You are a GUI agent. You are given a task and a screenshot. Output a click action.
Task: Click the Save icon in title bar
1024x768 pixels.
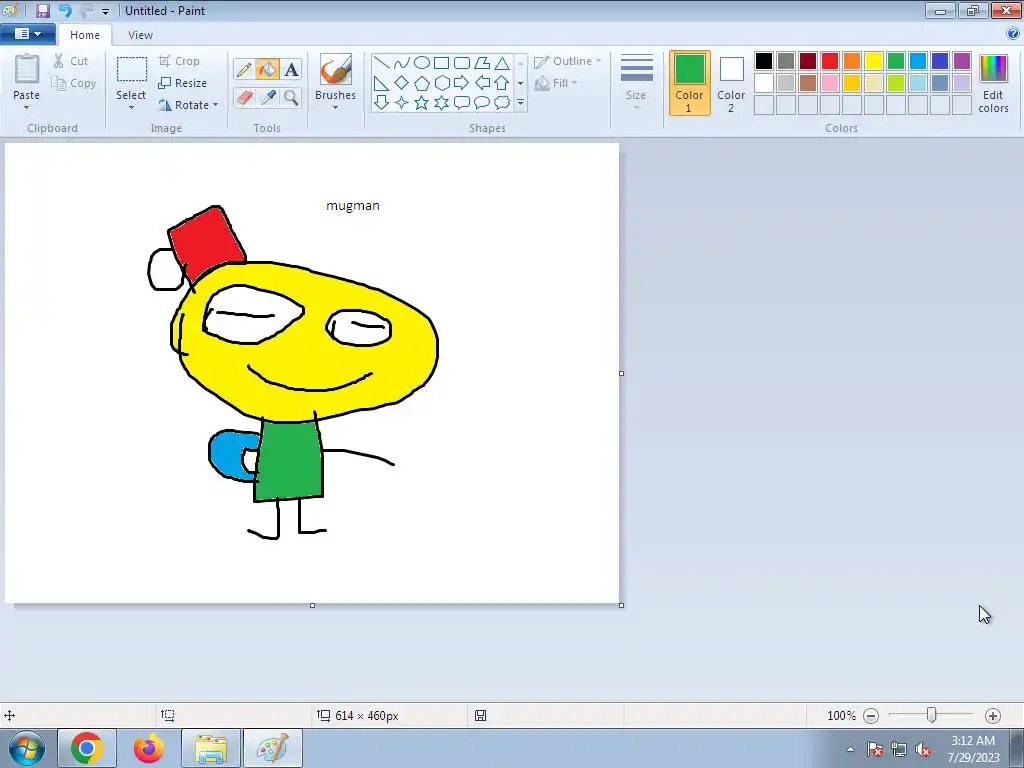coord(43,10)
